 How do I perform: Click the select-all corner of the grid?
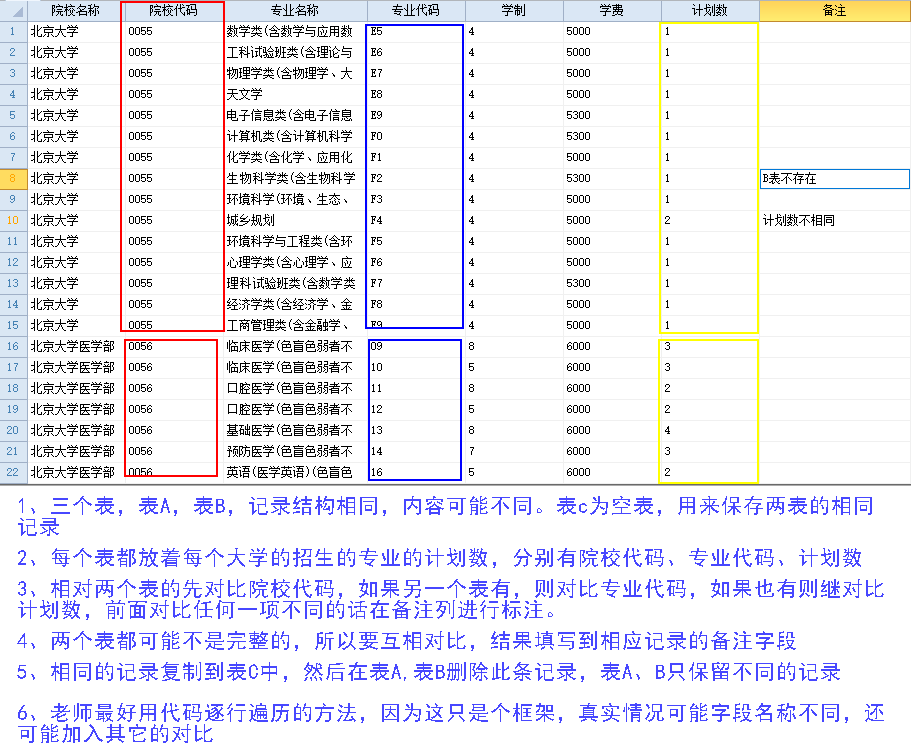[x=13, y=10]
